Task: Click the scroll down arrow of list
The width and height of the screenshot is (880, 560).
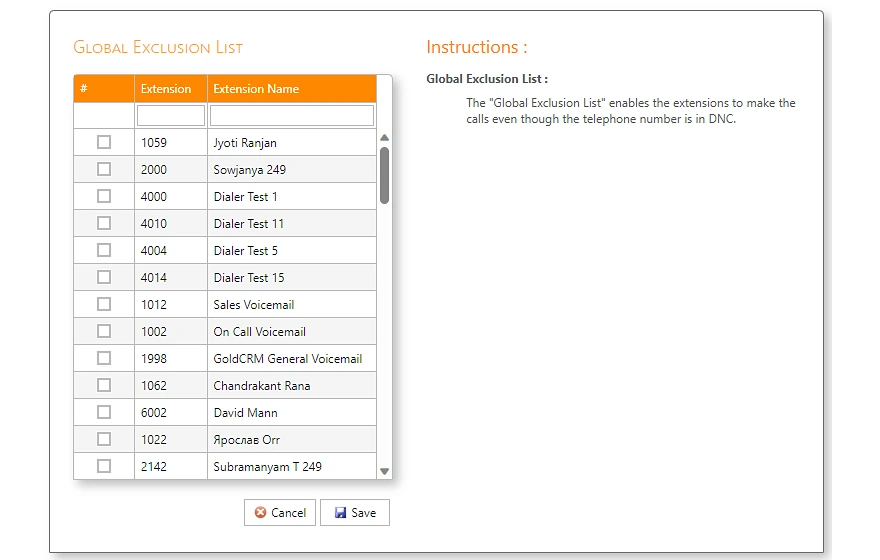Action: 384,471
